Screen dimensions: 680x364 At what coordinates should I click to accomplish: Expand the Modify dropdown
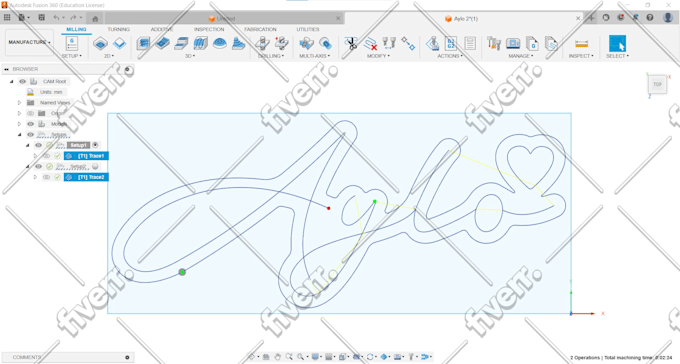pos(379,56)
